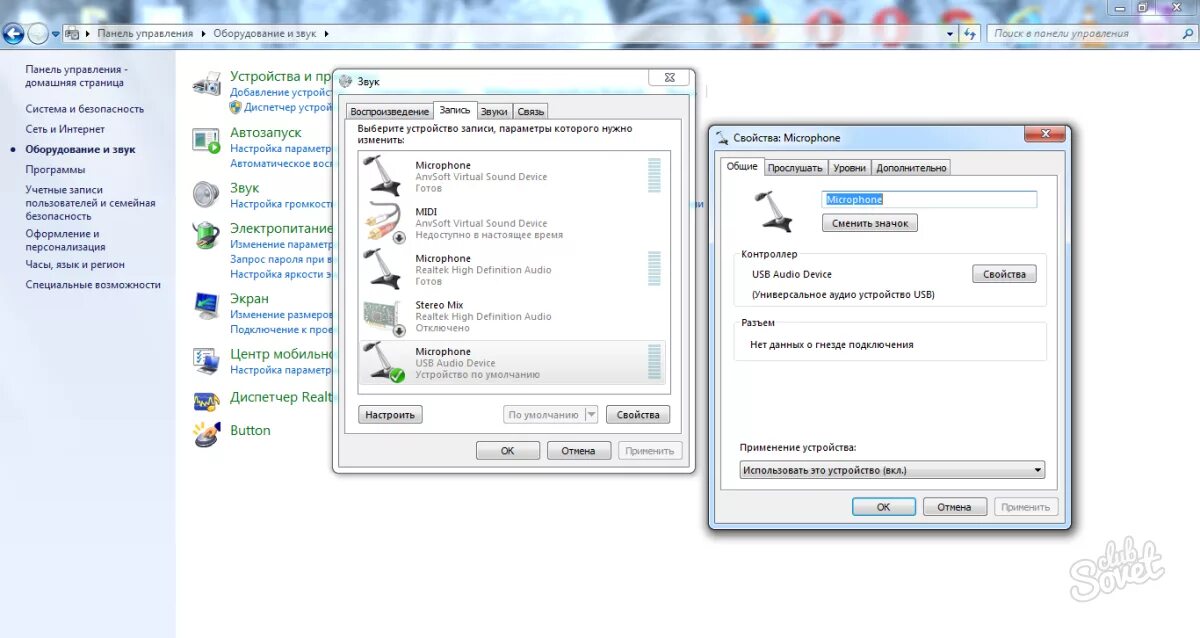Switch to Связь tab
The image size is (1200, 638).
click(x=530, y=112)
